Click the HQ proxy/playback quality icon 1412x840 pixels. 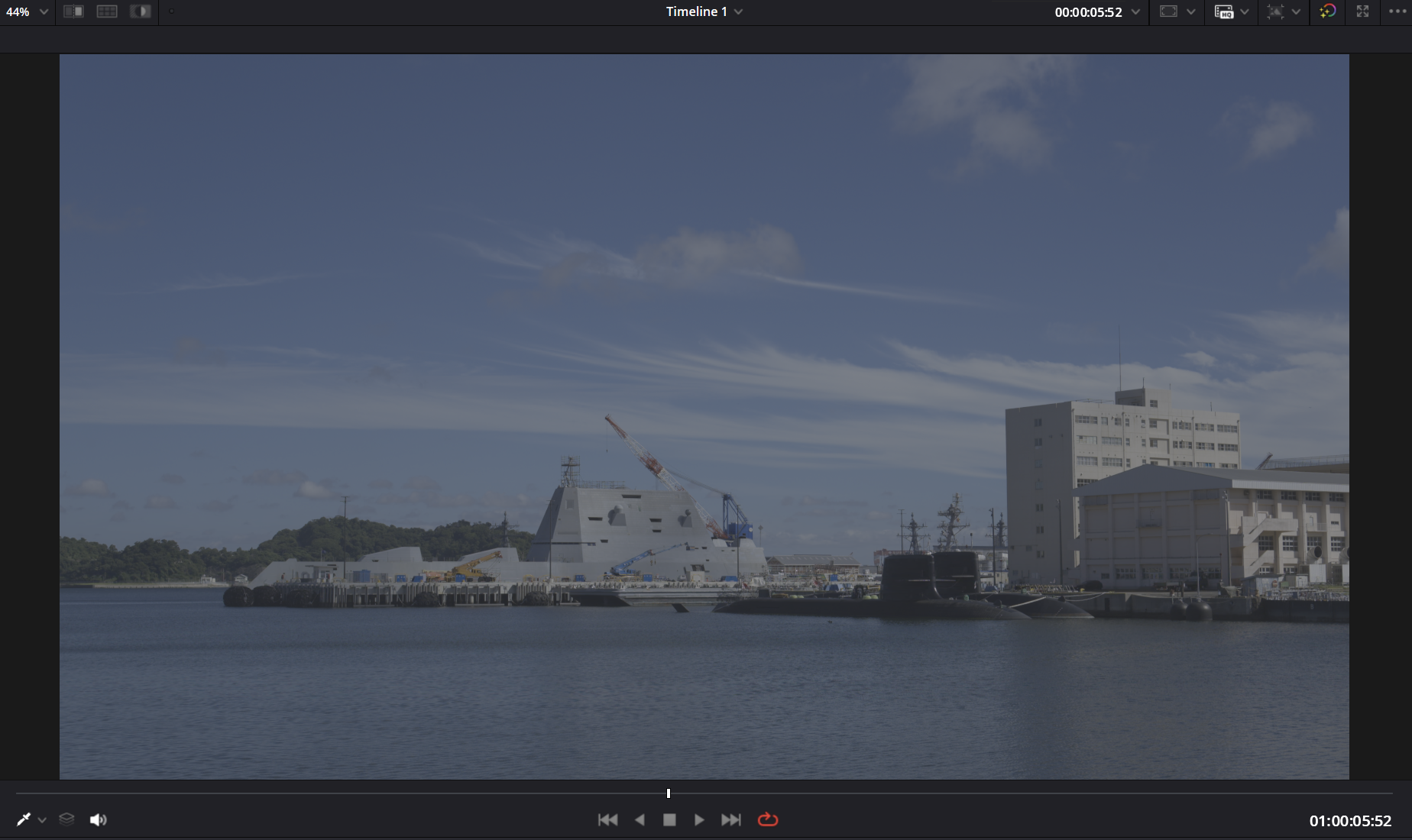(x=1224, y=11)
